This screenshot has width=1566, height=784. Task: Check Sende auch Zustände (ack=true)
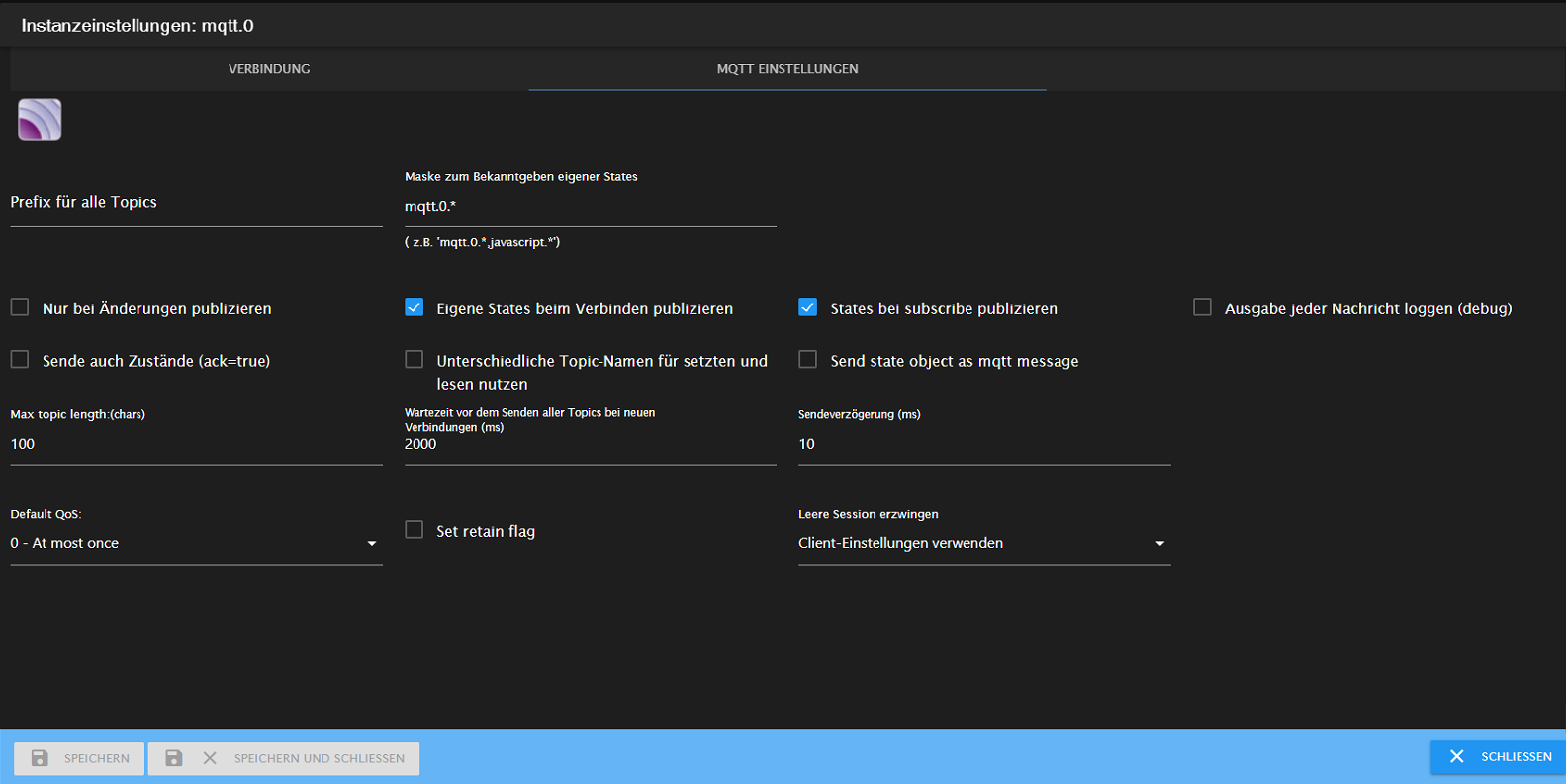pos(20,360)
